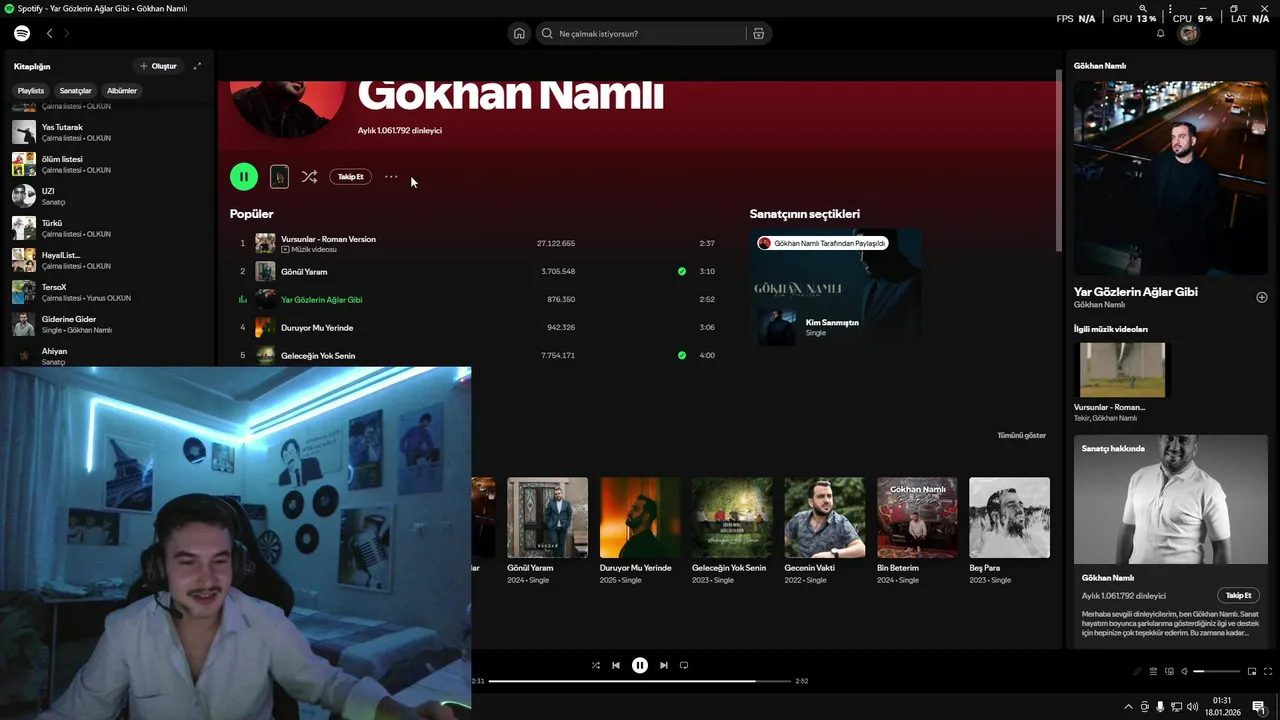Enable artist shuffle next to Takip Et
Image resolution: width=1280 pixels, height=720 pixels.
(x=309, y=176)
